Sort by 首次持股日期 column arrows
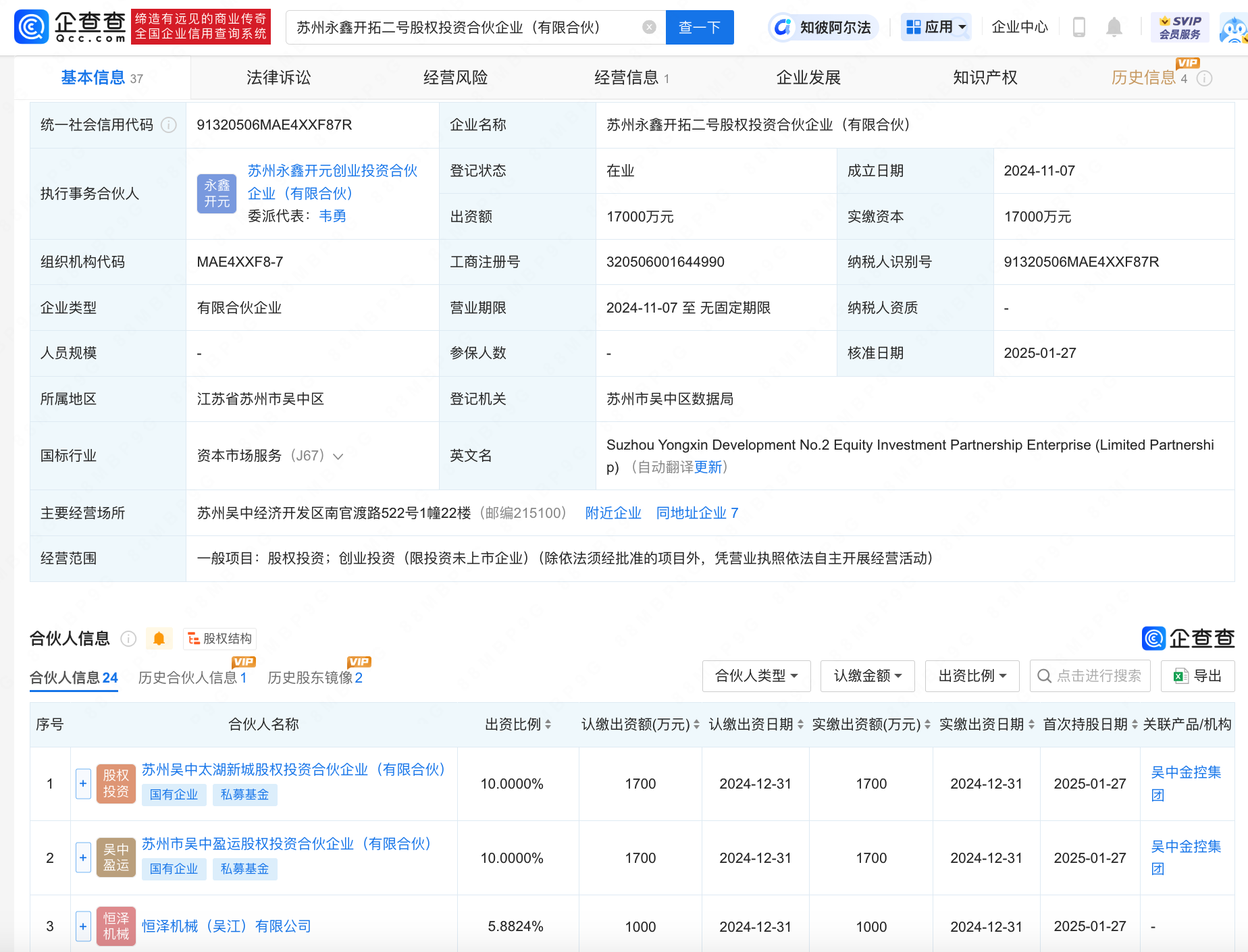 [x=1135, y=724]
